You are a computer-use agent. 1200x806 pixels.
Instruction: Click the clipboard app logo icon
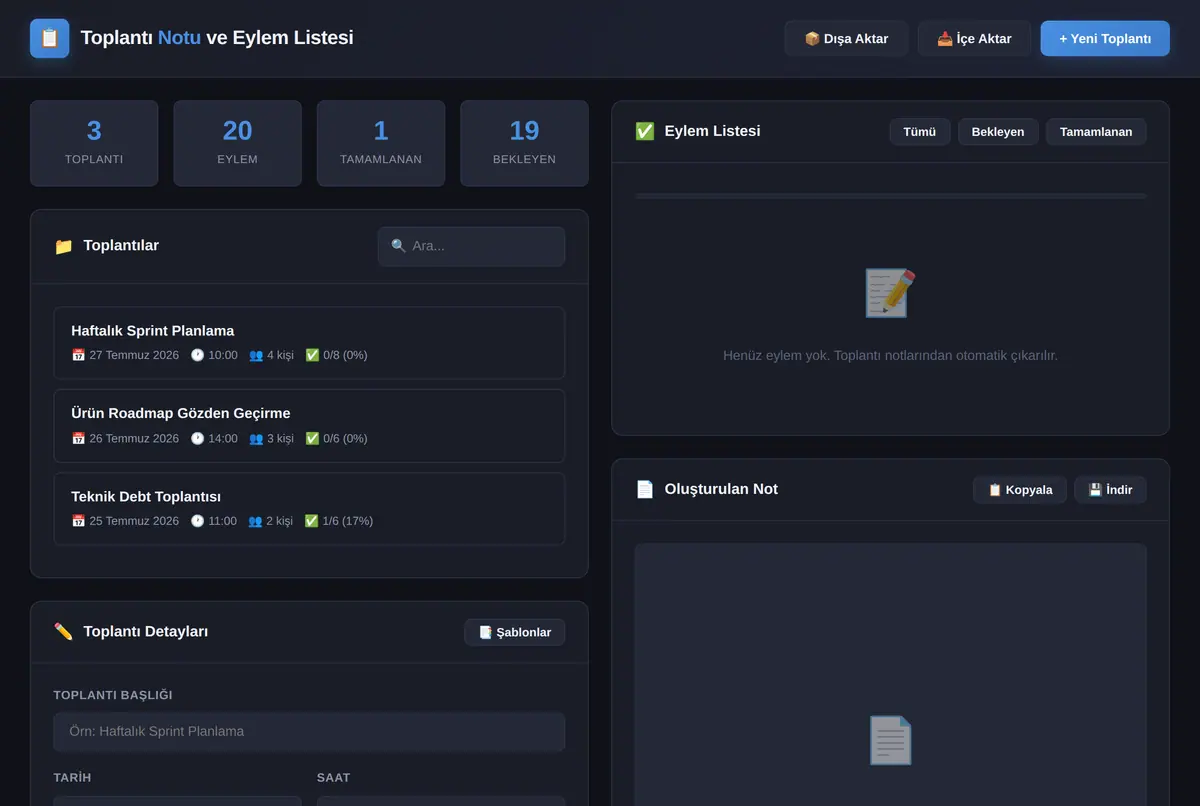click(50, 38)
